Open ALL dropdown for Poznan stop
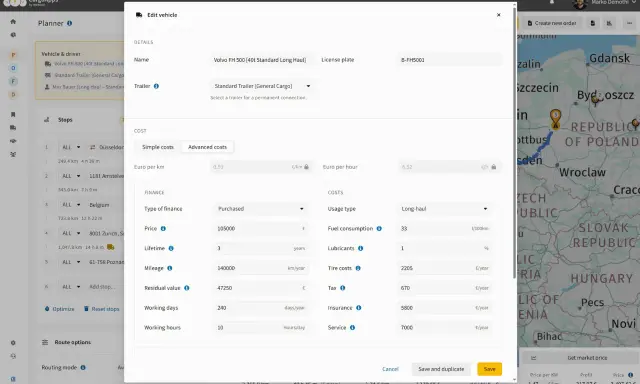The image size is (640, 384). point(71,262)
